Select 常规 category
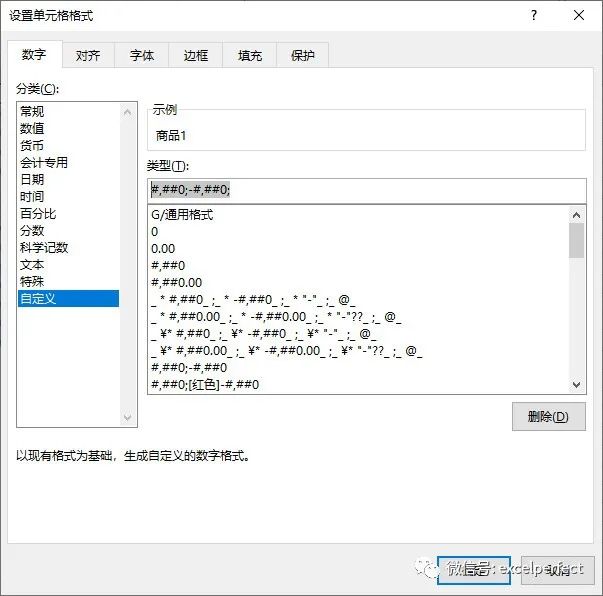 68,112
